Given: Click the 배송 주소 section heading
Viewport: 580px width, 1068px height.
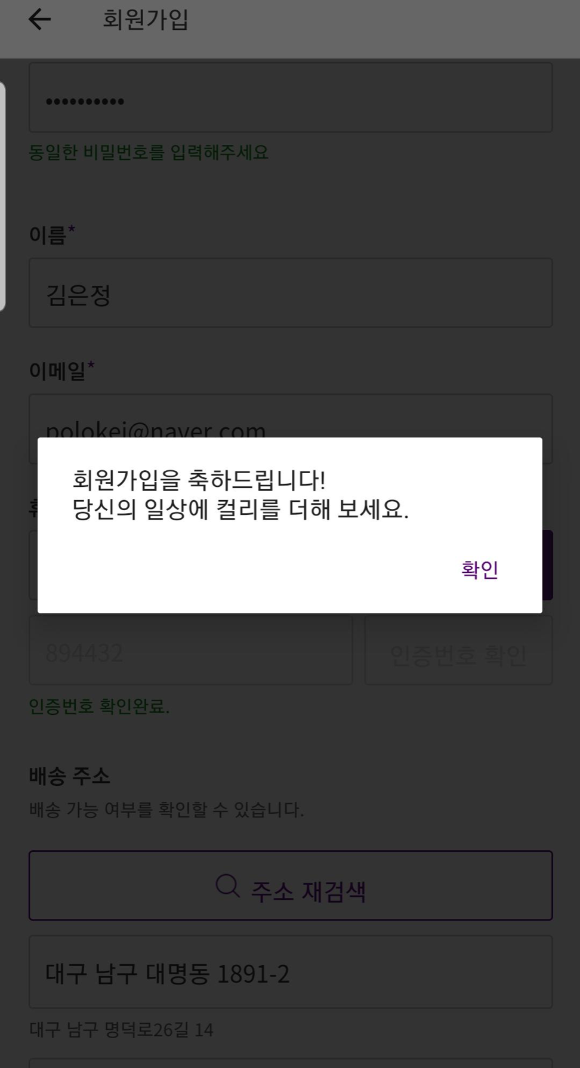Looking at the screenshot, I should (x=69, y=775).
